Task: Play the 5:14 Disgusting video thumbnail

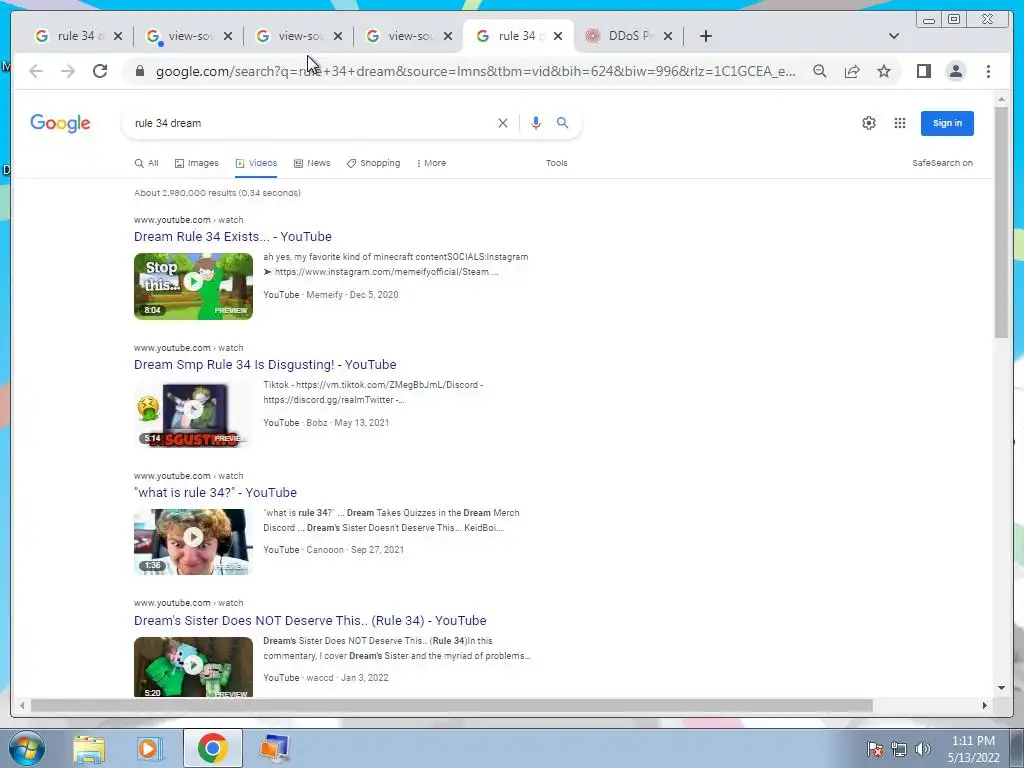Action: [x=193, y=414]
